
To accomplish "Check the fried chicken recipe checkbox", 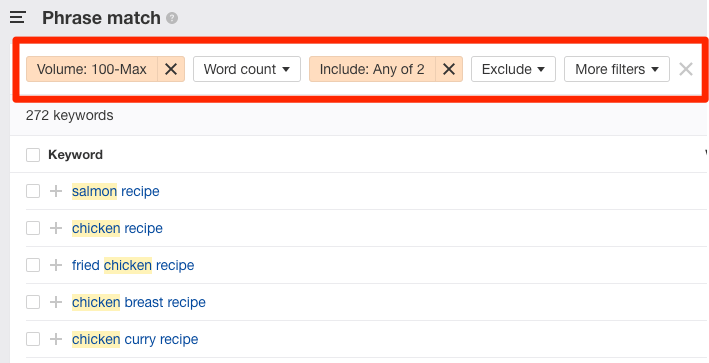I will click(x=33, y=265).
